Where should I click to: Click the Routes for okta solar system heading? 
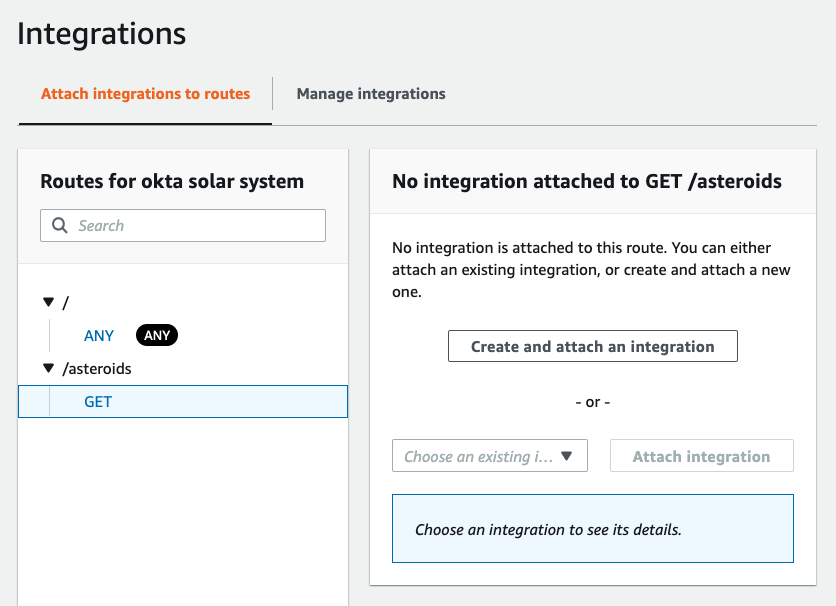(x=172, y=181)
